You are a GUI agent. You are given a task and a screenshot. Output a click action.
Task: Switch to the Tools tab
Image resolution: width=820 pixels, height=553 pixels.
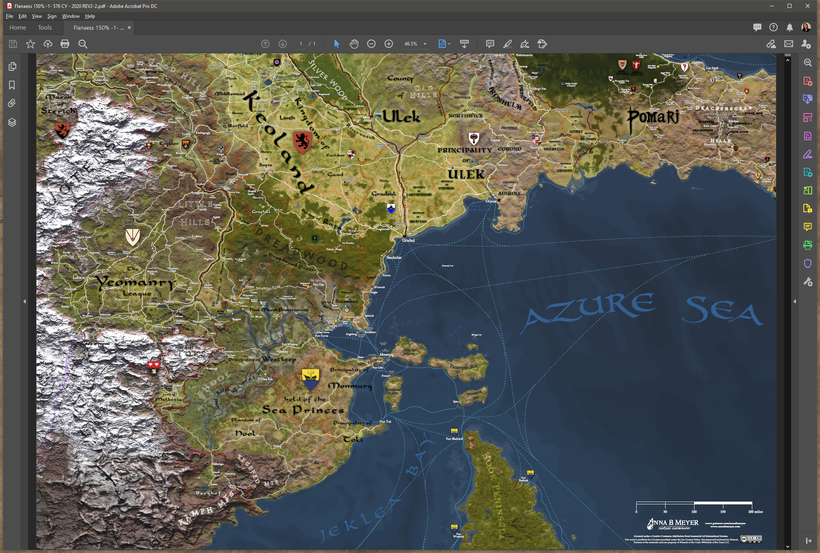click(45, 28)
